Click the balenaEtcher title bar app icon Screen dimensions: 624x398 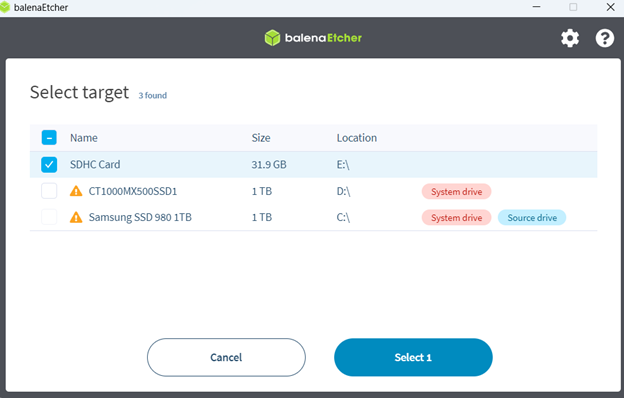4,7
